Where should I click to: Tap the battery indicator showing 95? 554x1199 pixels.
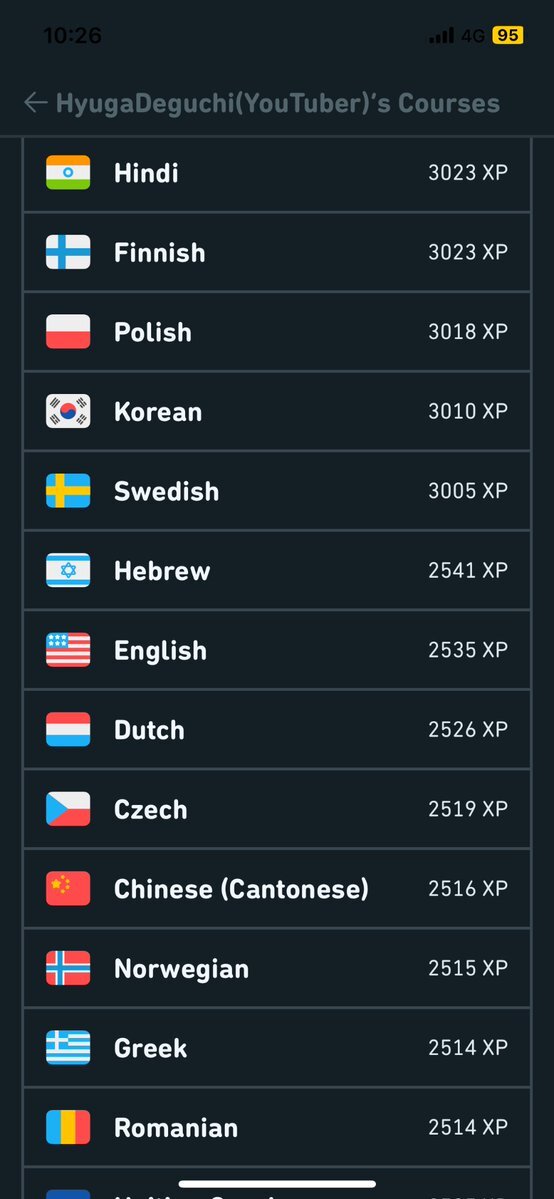pyautogui.click(x=508, y=35)
